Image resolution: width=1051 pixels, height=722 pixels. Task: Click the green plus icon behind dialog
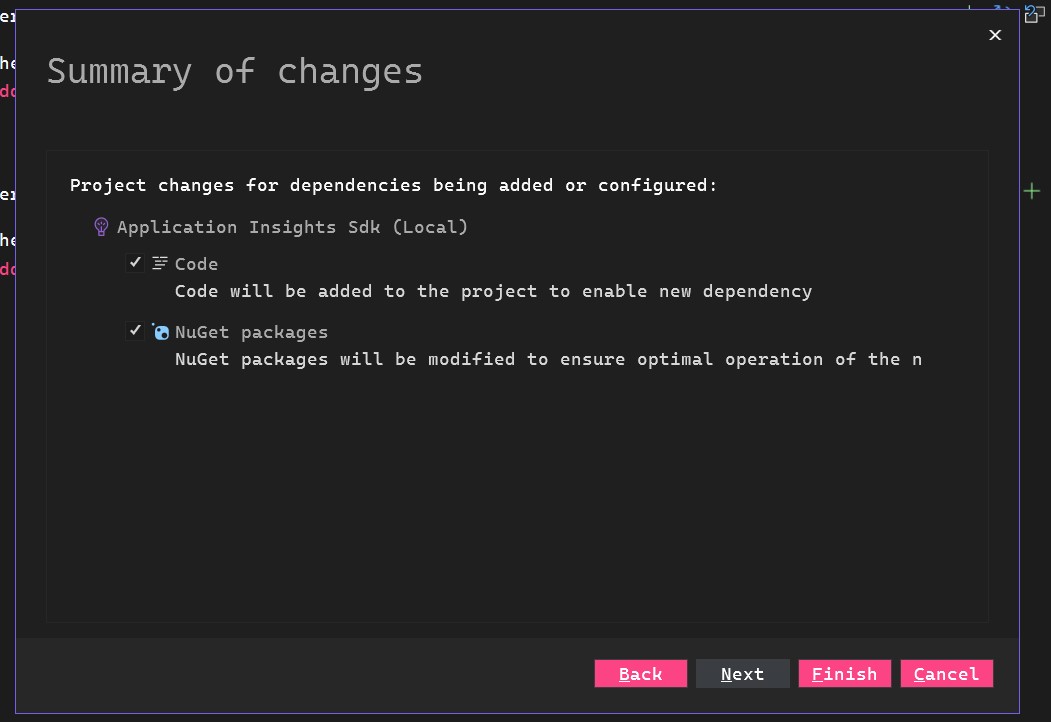click(x=1032, y=191)
